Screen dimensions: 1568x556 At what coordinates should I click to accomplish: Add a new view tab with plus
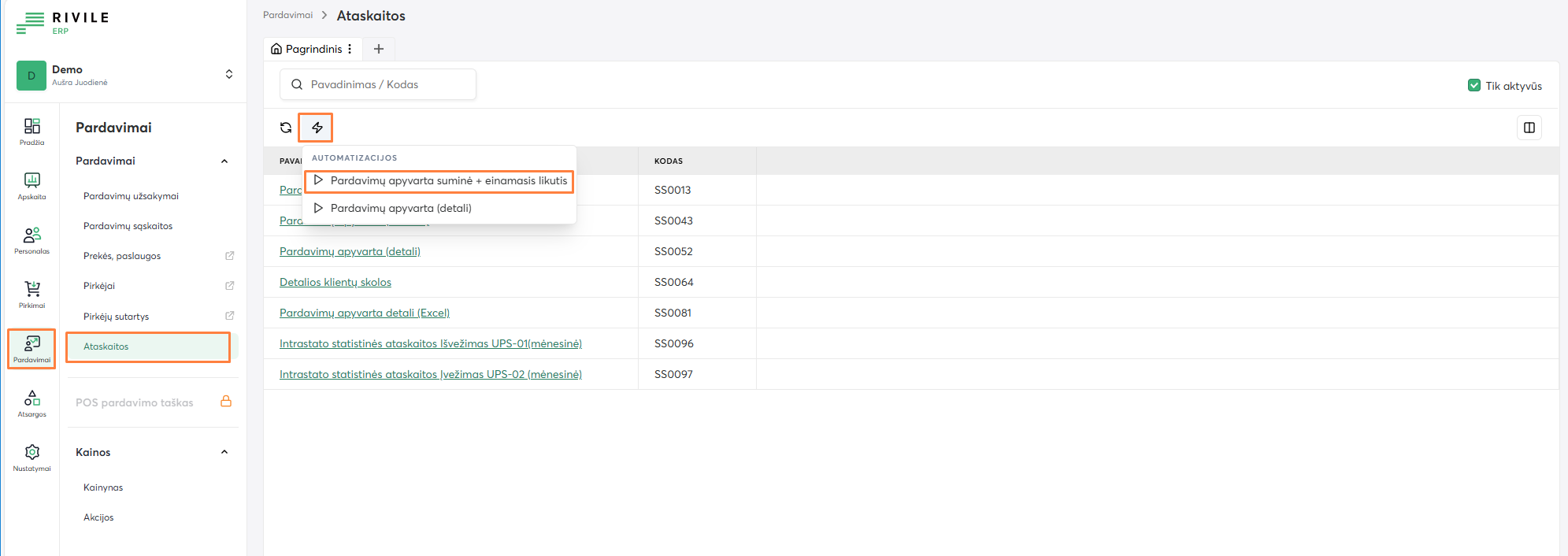pos(379,49)
